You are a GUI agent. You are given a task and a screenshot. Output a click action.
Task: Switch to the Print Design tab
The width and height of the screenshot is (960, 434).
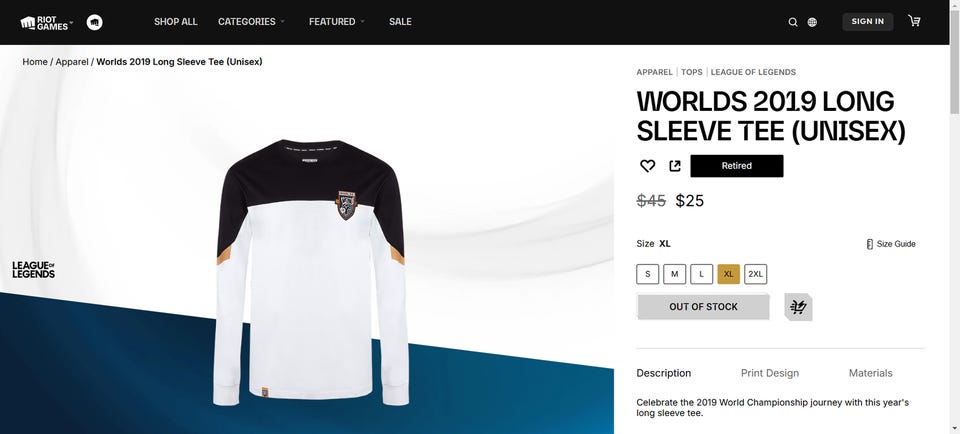click(x=770, y=373)
